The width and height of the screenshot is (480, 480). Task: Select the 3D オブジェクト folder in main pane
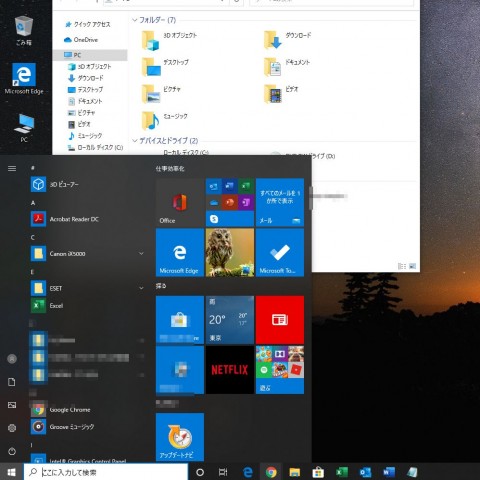169,40
